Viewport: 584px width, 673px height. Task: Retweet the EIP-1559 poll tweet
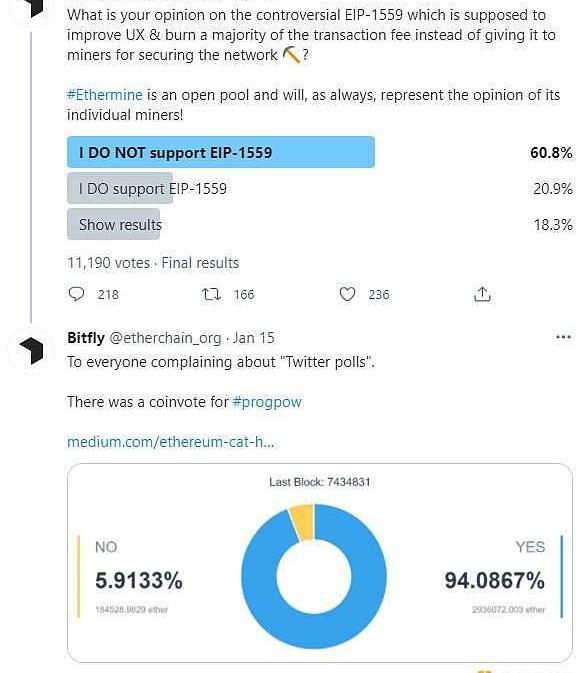click(211, 294)
